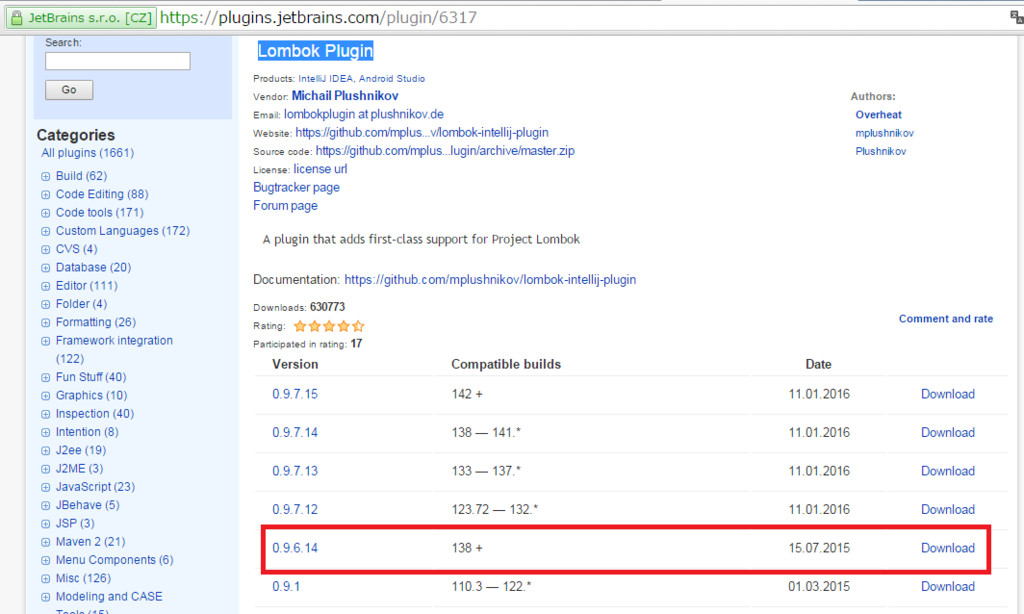Click the search input field
Viewport: 1024px width, 614px height.
[x=118, y=61]
